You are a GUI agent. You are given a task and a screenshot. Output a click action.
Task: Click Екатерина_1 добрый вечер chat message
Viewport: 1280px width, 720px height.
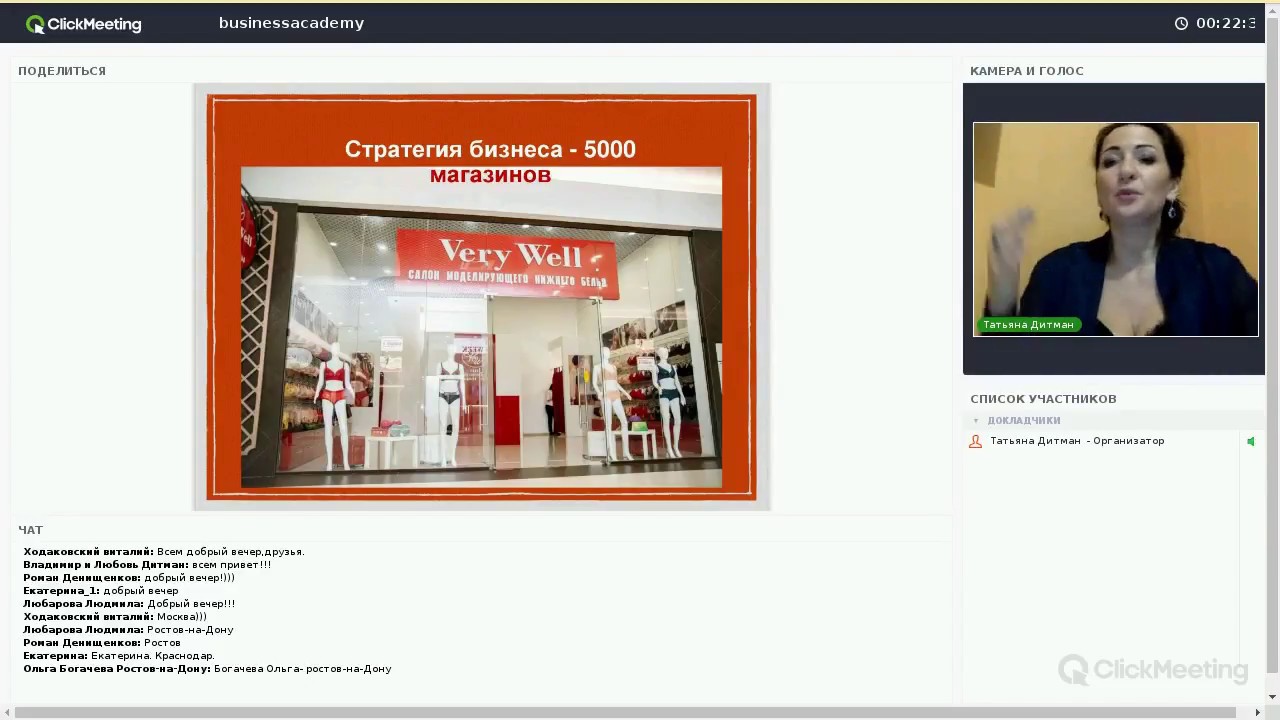coord(101,591)
